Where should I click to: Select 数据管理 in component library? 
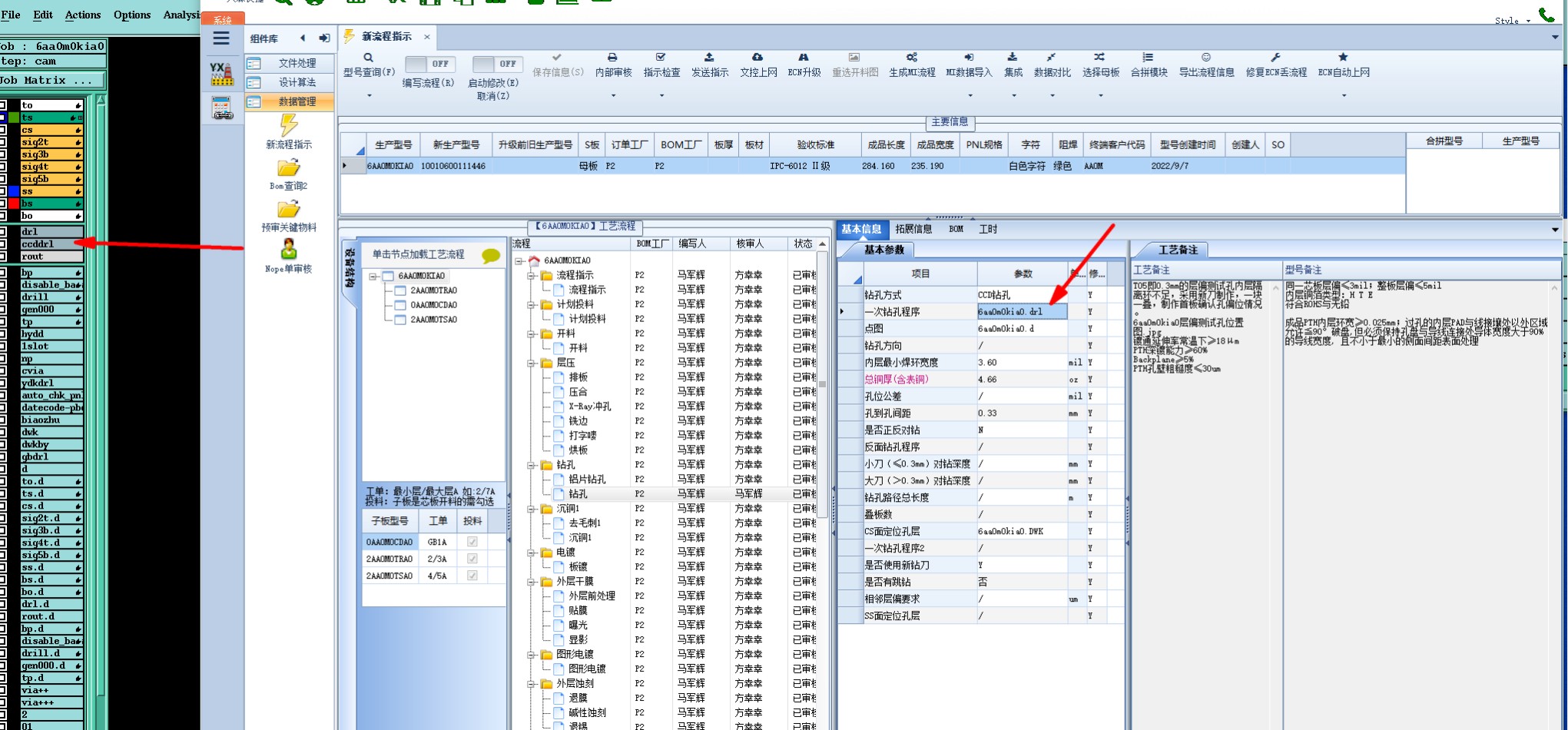pos(290,101)
